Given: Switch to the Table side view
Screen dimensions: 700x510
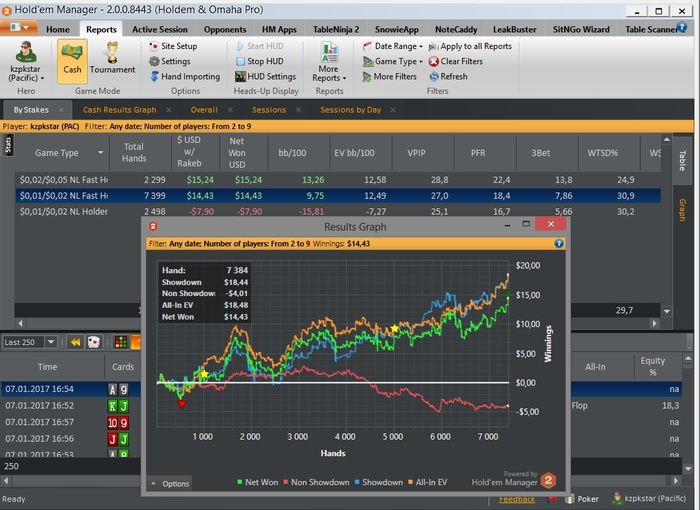Looking at the screenshot, I should pyautogui.click(x=682, y=161).
